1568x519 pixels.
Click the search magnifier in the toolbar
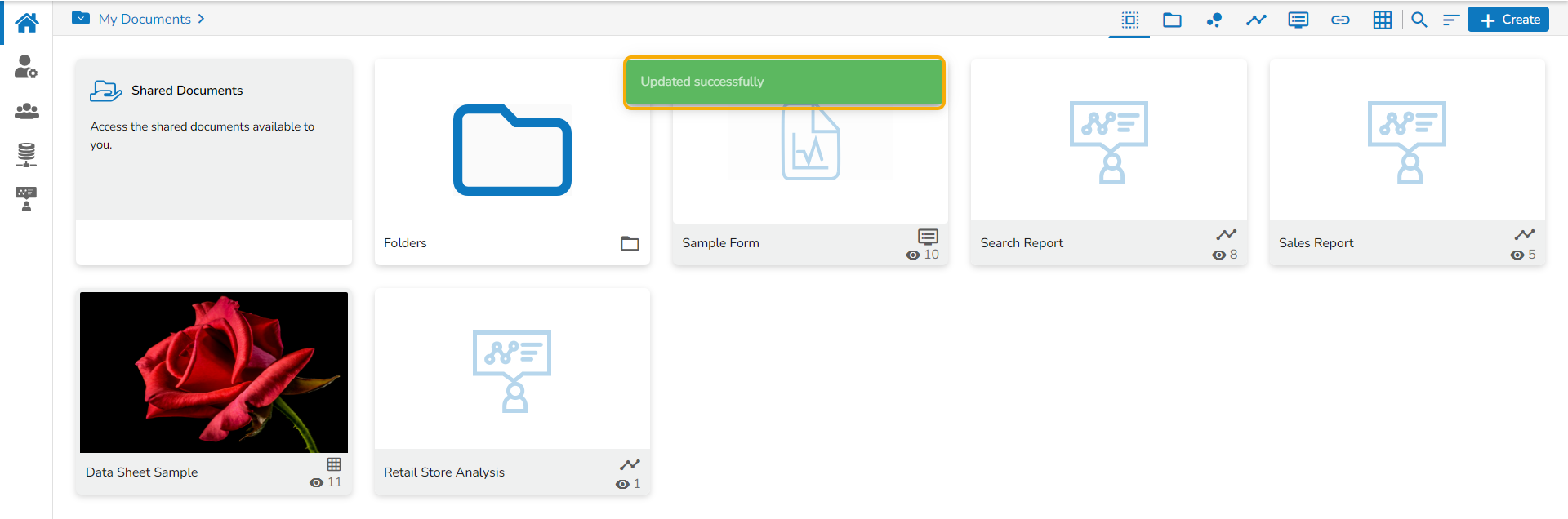point(1419,20)
